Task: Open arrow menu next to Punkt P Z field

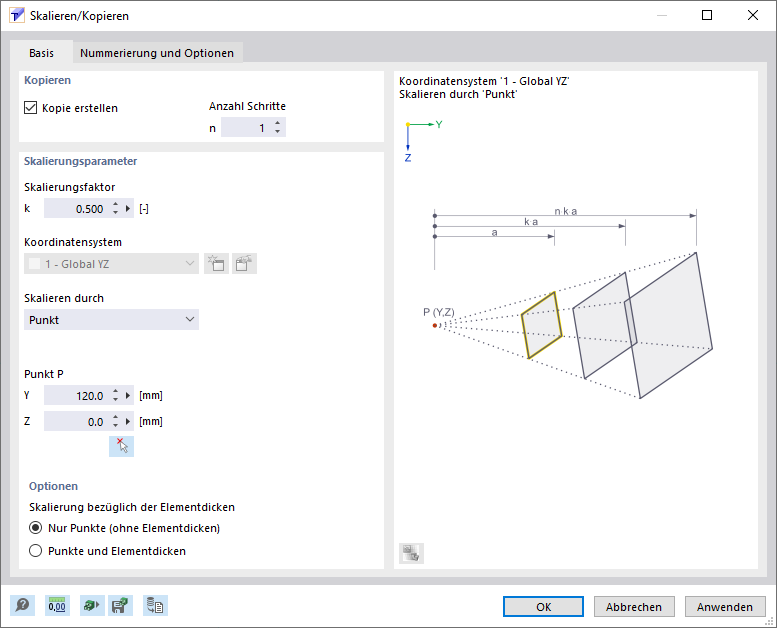Action: click(x=128, y=421)
